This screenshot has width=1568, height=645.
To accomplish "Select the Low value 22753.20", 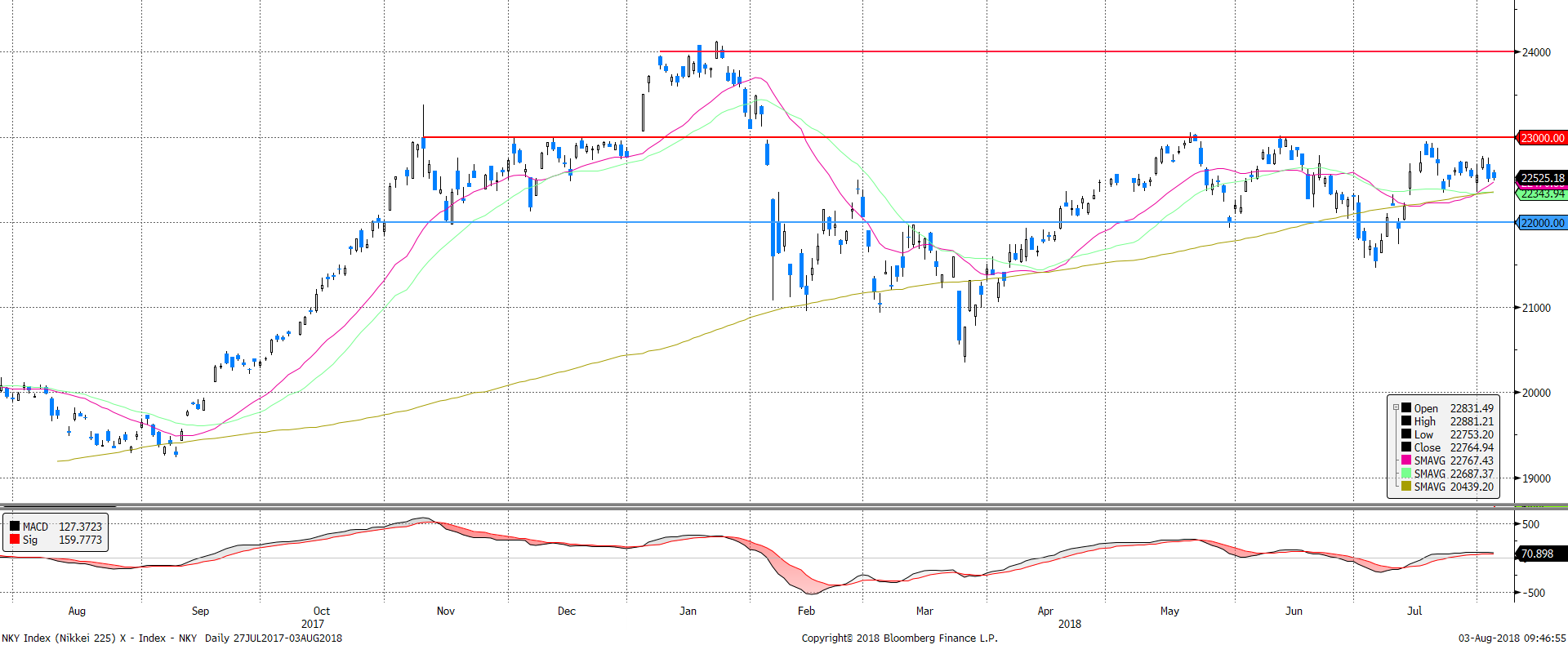I will 1472,434.
